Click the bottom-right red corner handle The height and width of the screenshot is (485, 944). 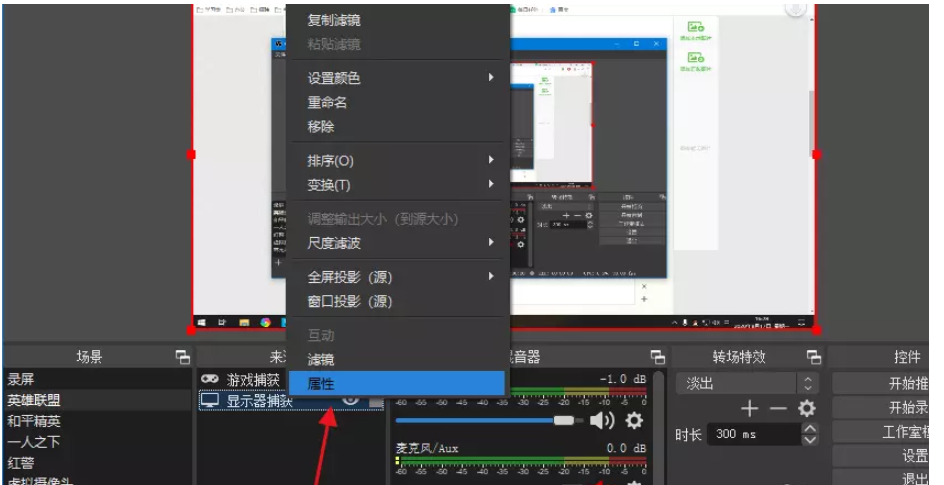click(816, 330)
